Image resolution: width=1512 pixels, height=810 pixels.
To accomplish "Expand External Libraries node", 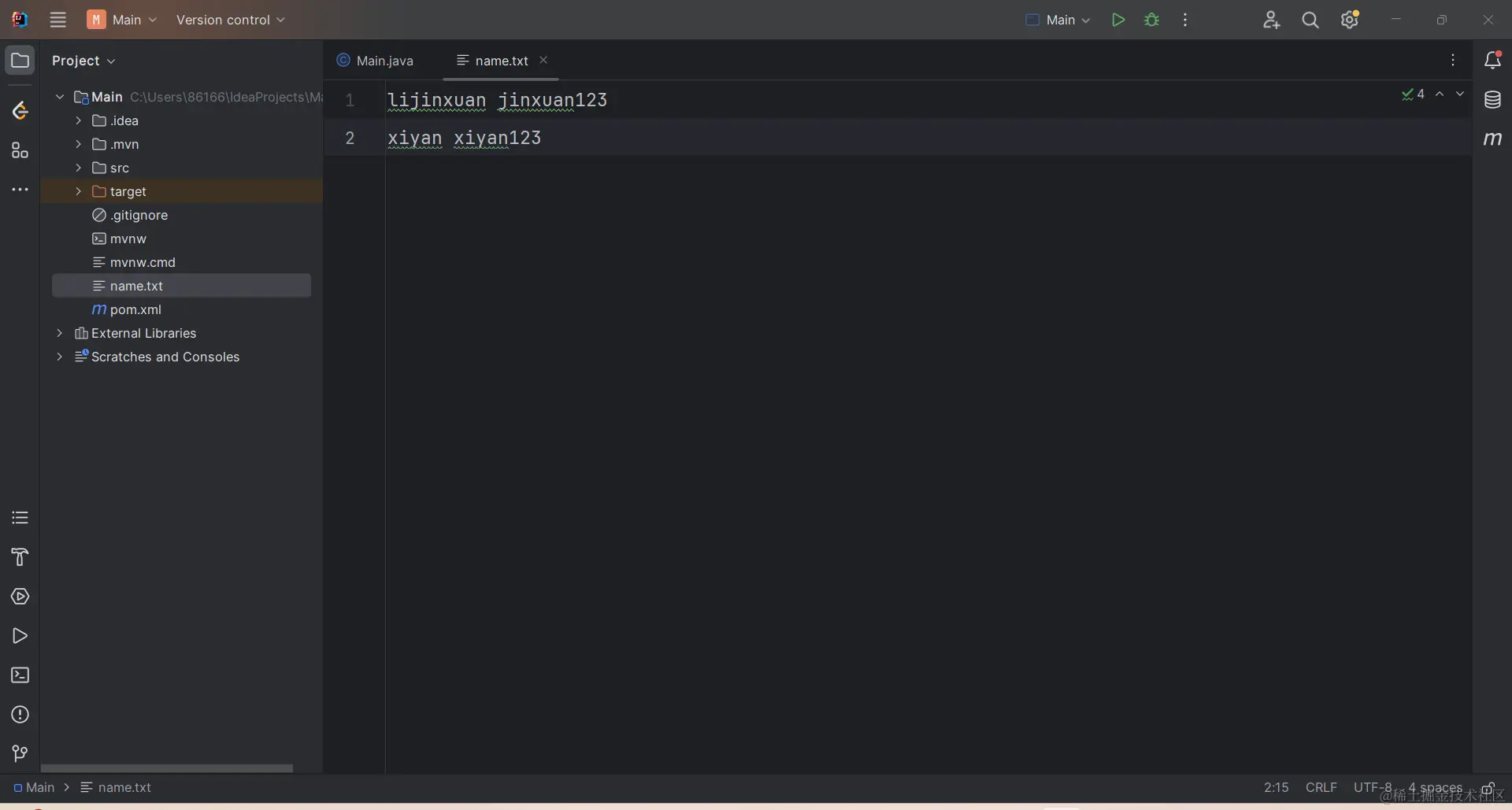I will (x=60, y=333).
